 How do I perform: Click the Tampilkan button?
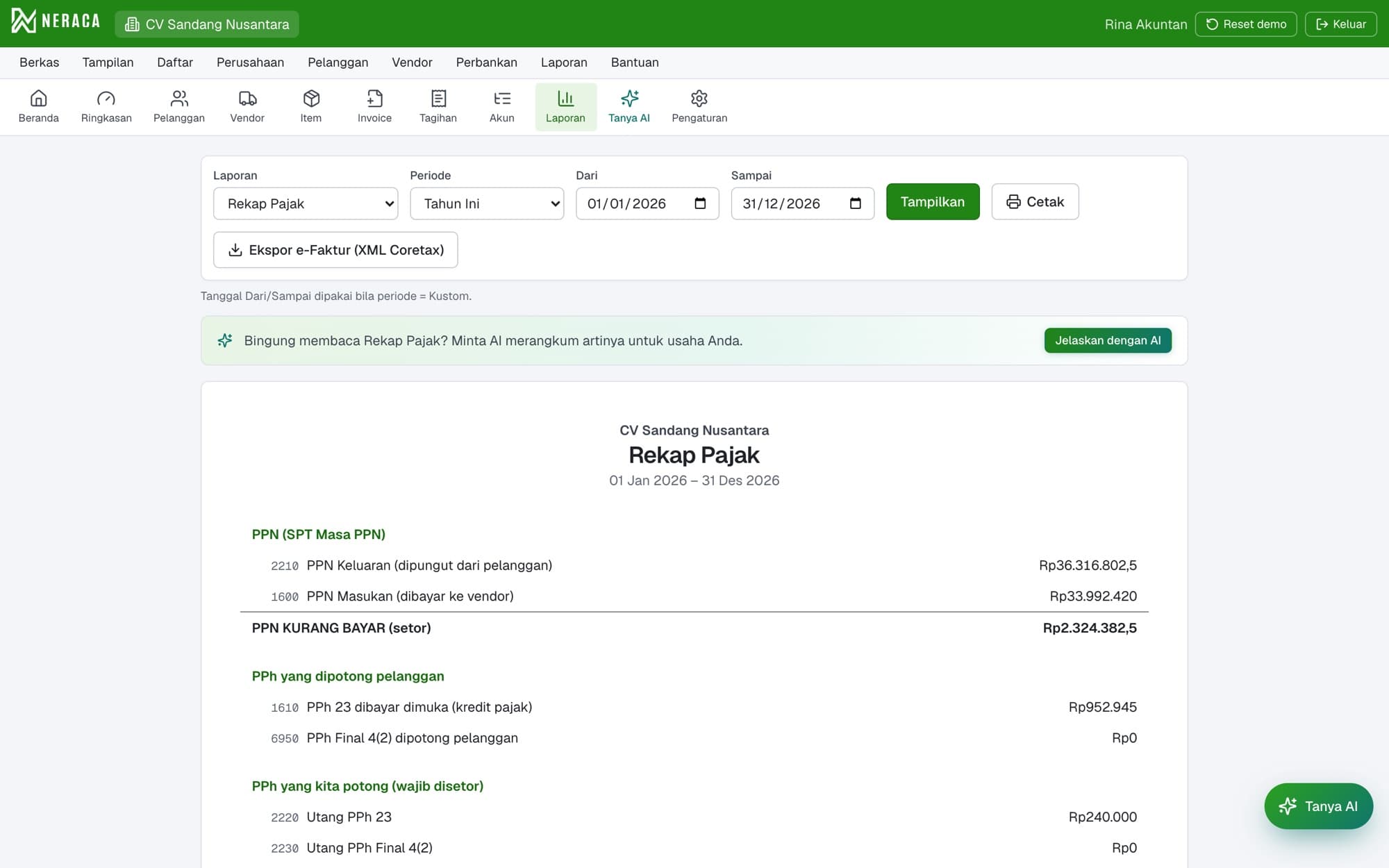tap(933, 201)
